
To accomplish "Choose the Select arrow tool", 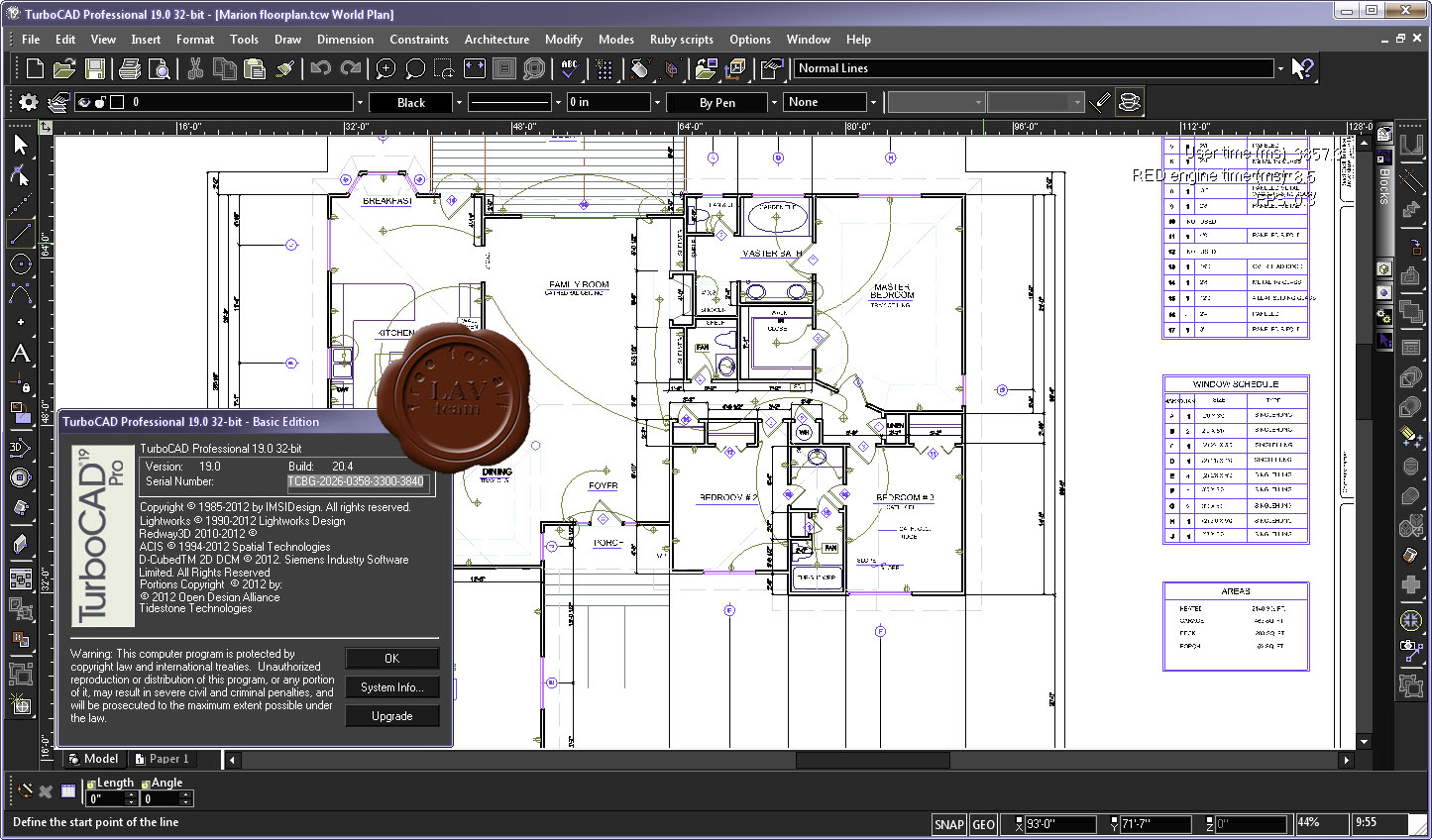I will (20, 145).
